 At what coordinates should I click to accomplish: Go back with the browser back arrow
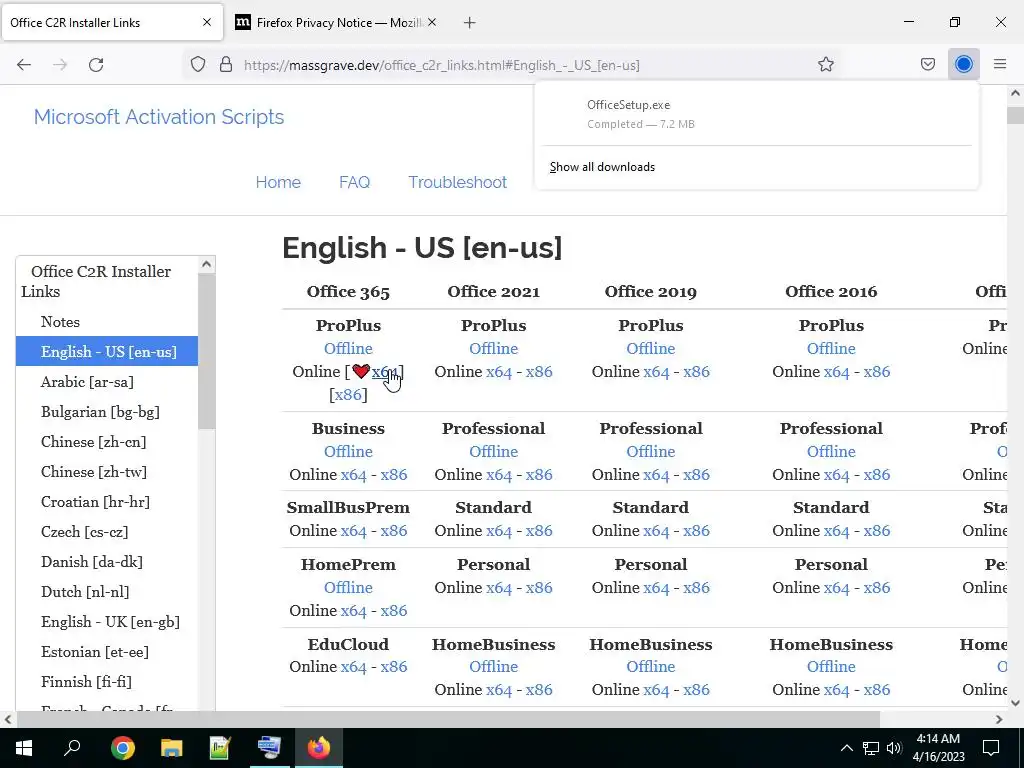tap(24, 65)
